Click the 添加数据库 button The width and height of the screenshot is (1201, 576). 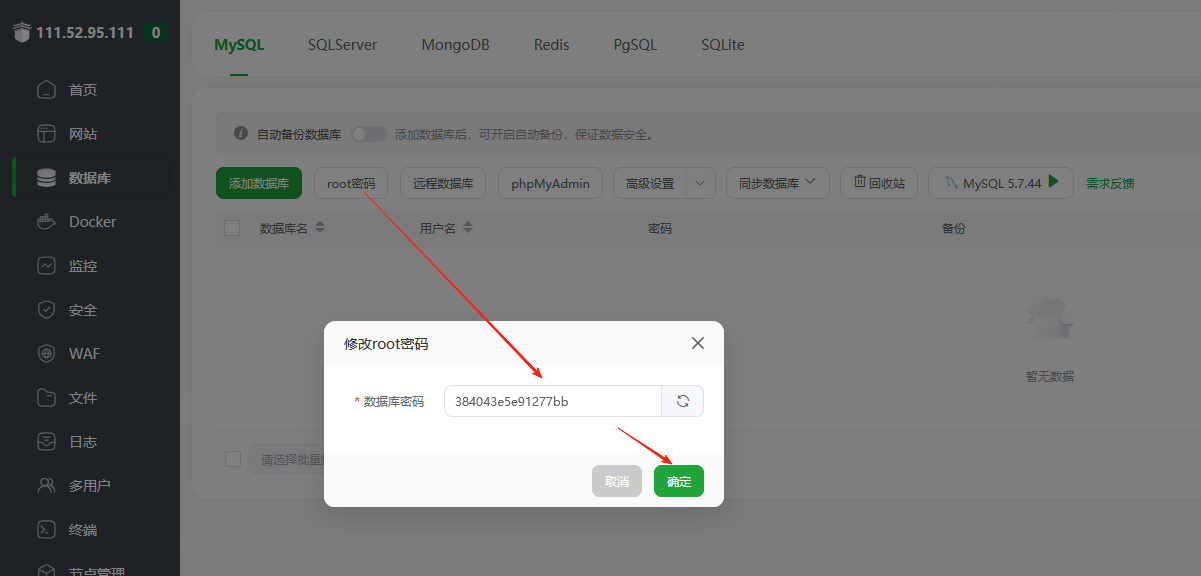coord(258,183)
